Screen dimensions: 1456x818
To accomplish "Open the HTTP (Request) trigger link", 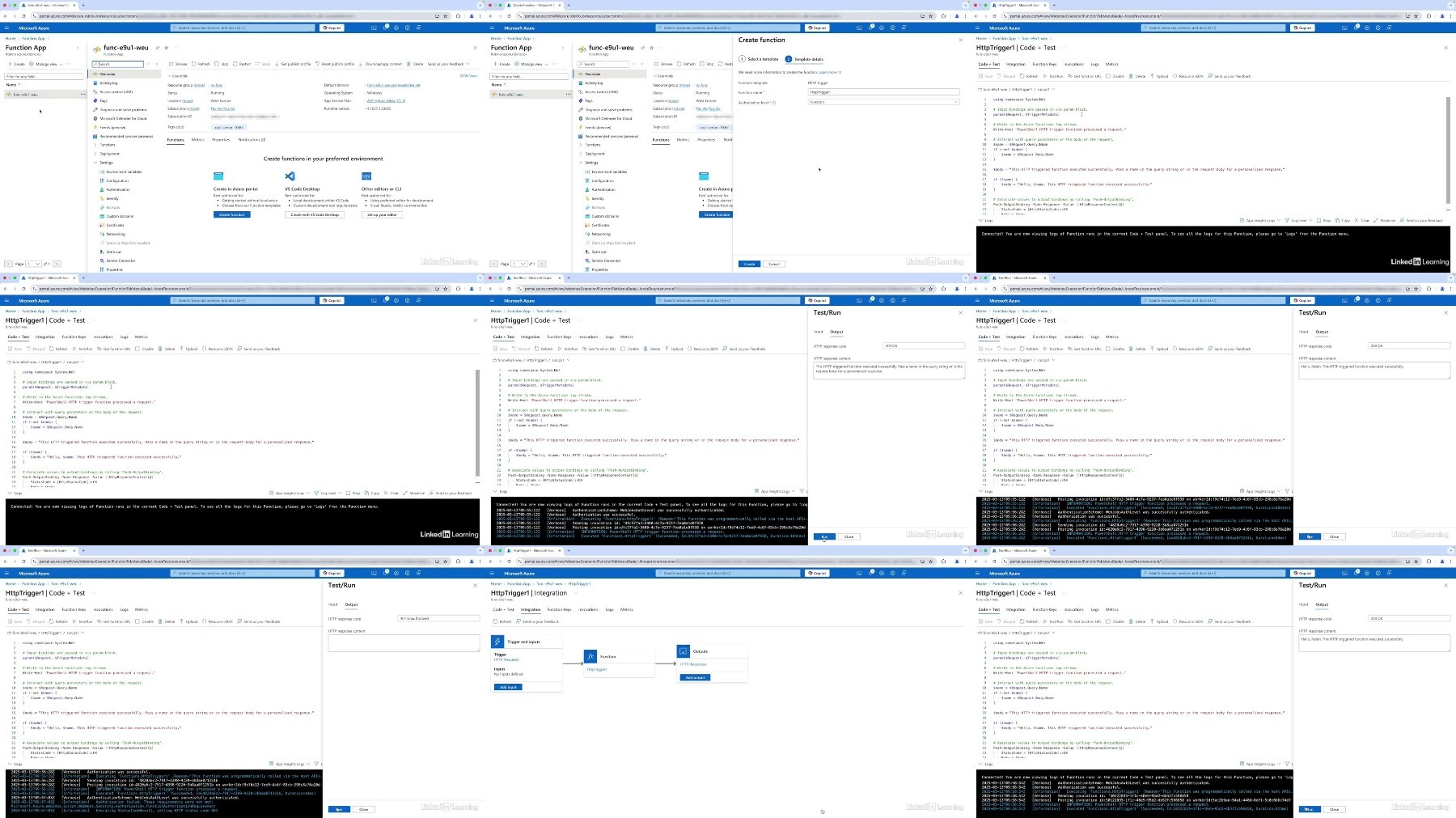I will [x=506, y=659].
